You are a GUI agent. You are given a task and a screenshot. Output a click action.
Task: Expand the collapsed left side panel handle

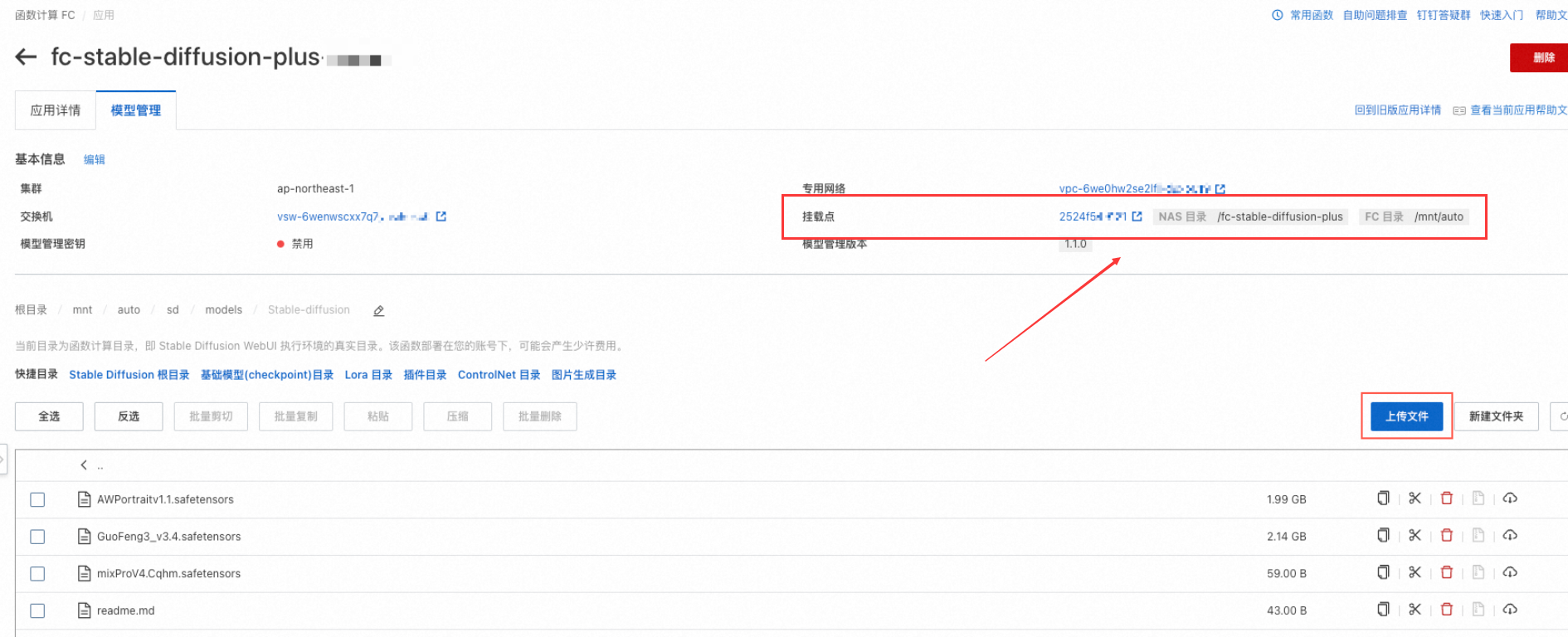click(x=2, y=459)
